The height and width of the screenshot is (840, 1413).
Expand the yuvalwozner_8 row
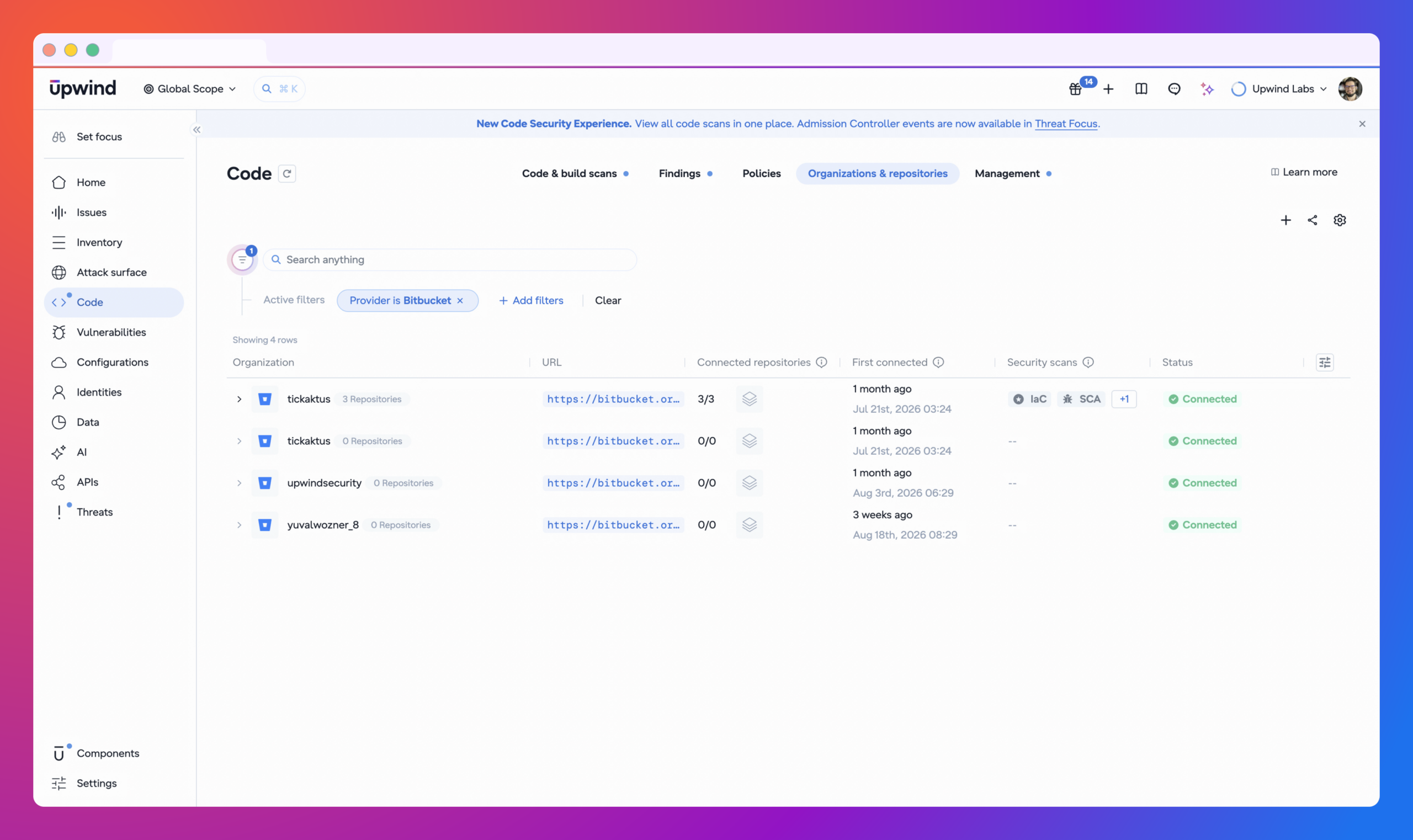pos(239,525)
